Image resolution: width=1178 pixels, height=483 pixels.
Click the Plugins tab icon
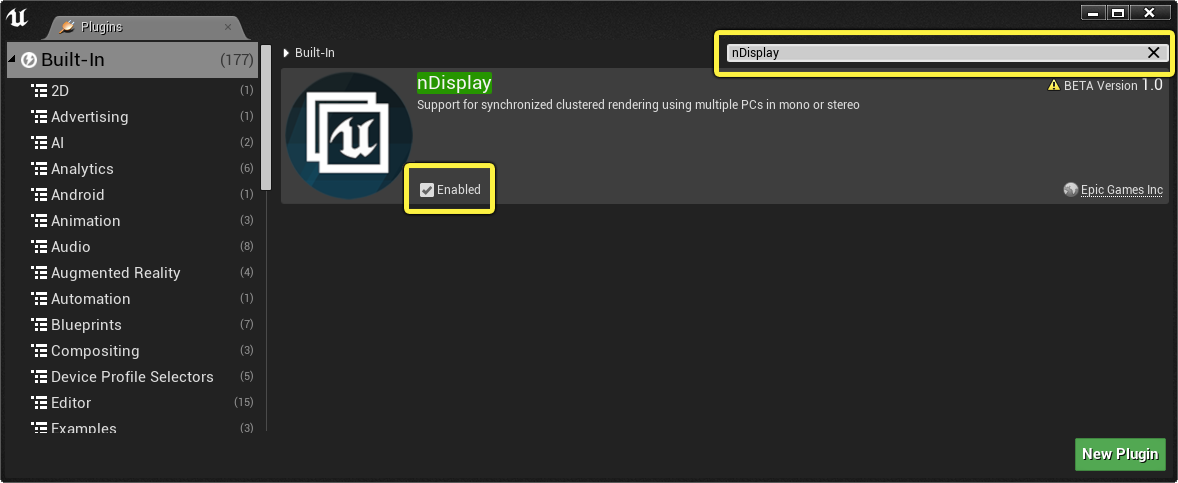pos(67,27)
